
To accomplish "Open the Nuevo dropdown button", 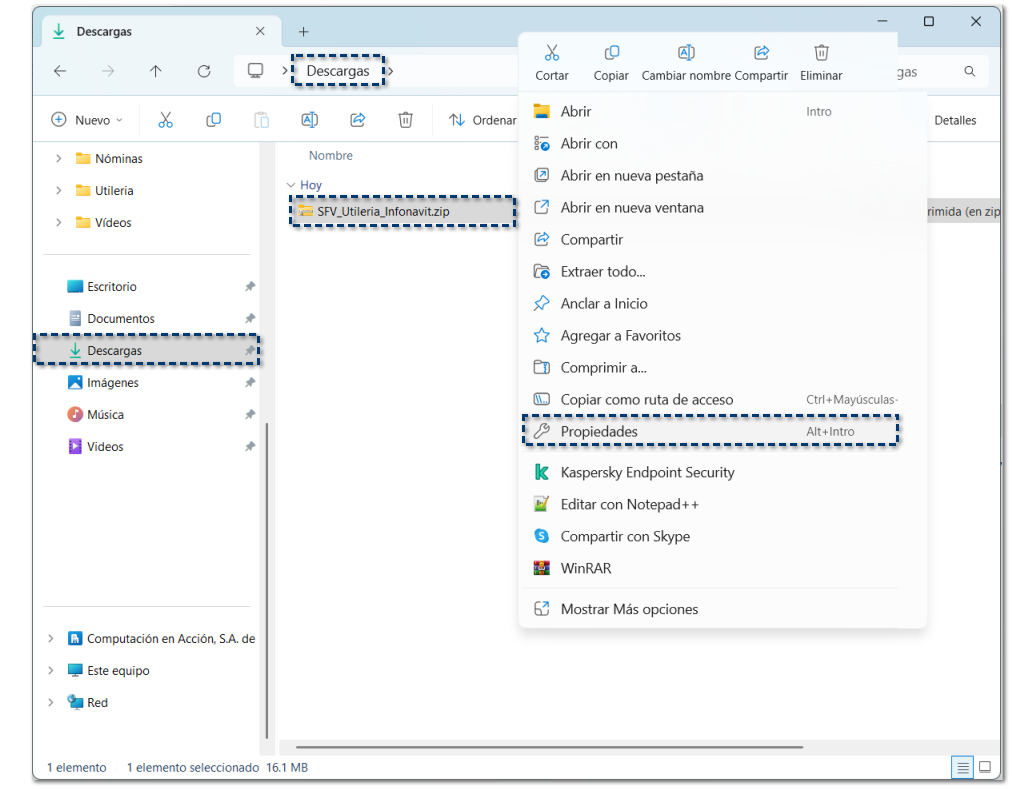I will click(88, 120).
